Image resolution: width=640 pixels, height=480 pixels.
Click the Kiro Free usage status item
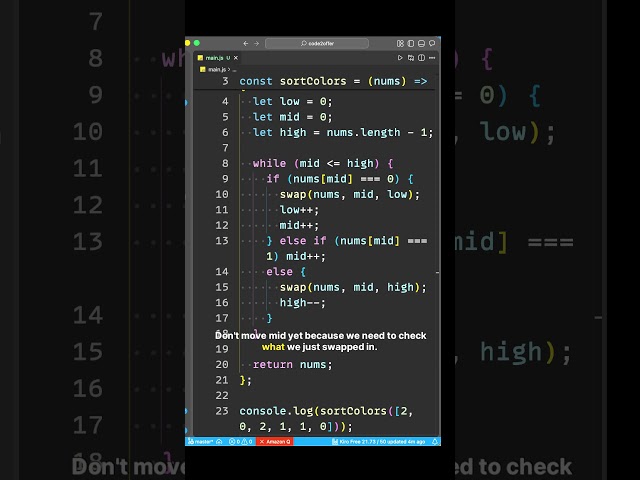point(378,442)
